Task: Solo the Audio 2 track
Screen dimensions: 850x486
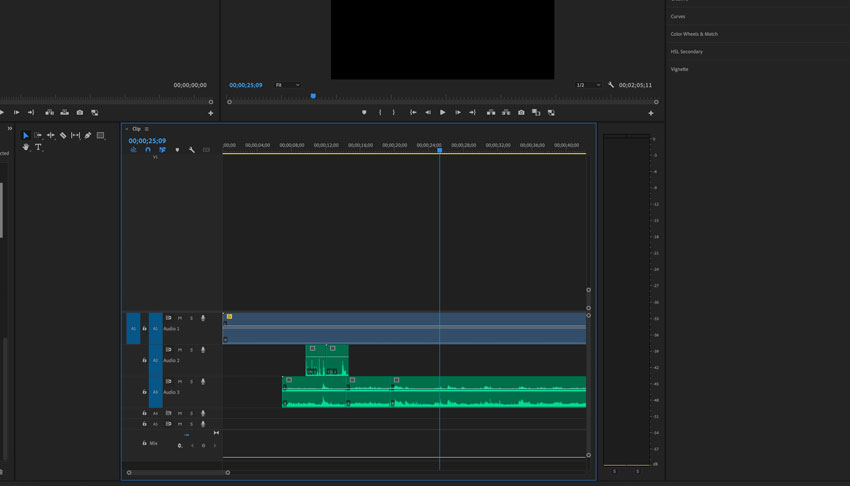Action: (191, 350)
